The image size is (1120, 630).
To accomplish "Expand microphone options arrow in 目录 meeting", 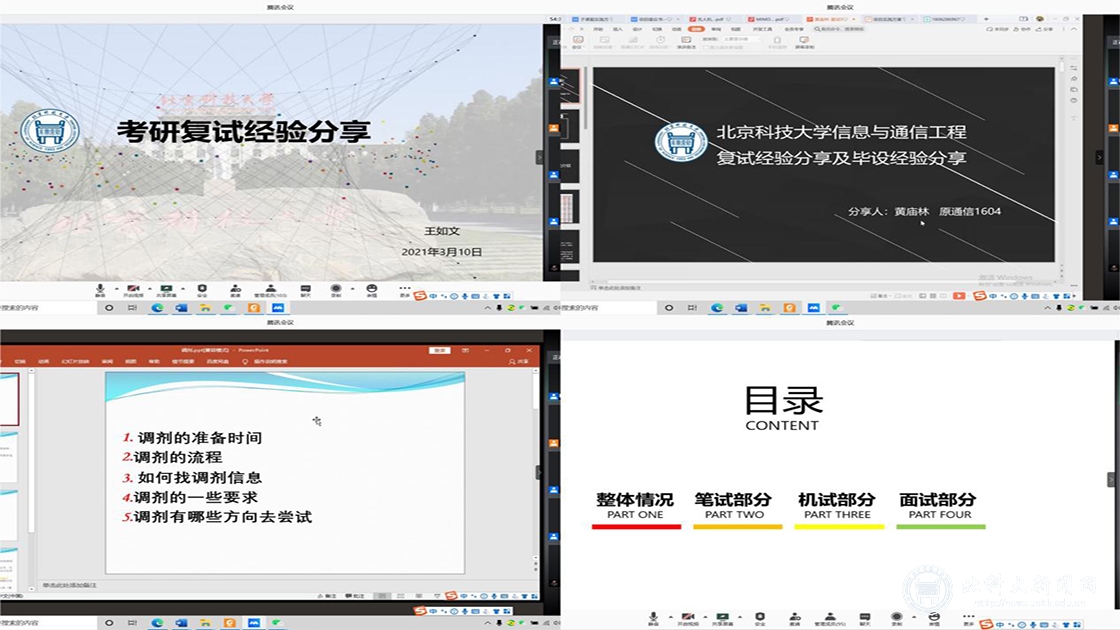I will click(x=670, y=616).
